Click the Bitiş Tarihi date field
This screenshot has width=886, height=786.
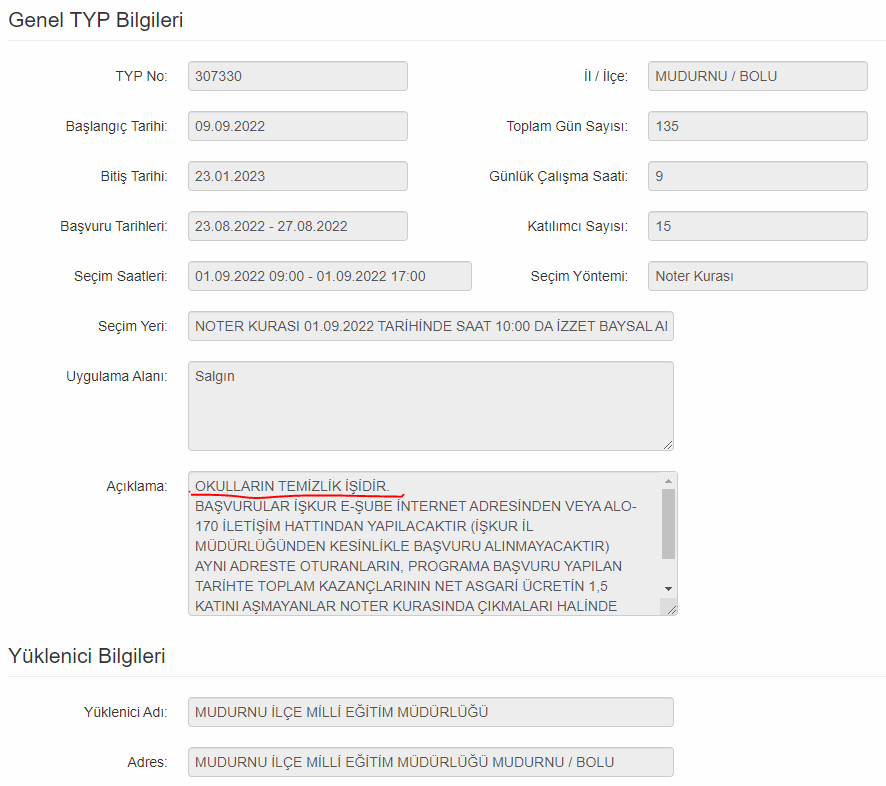pyautogui.click(x=297, y=176)
